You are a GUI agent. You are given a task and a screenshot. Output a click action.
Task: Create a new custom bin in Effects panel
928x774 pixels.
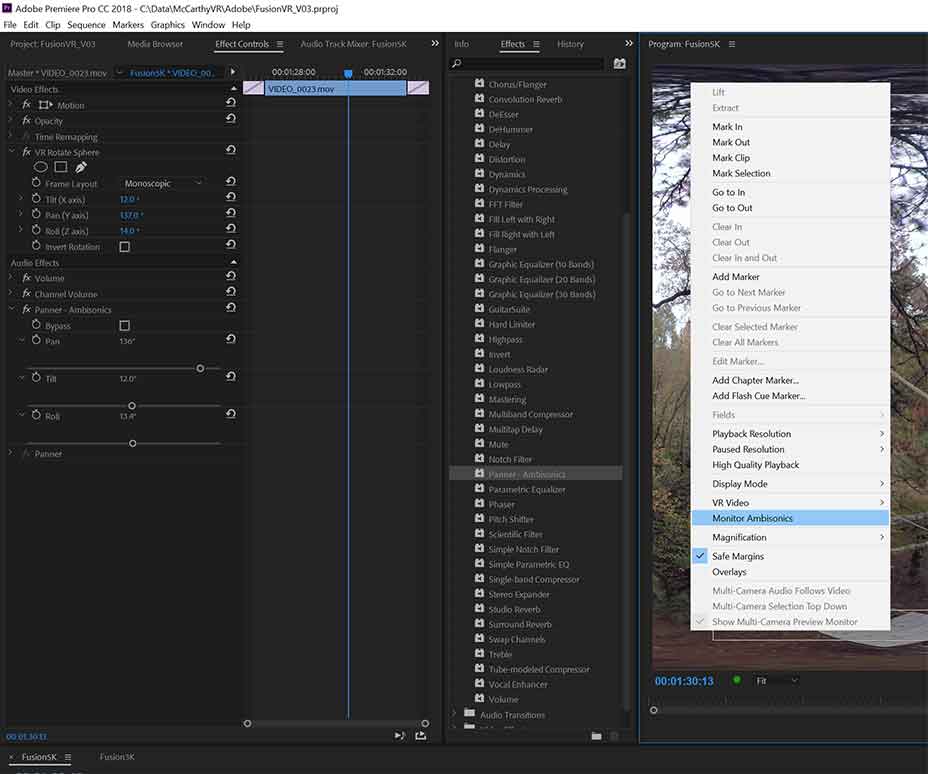coord(597,736)
